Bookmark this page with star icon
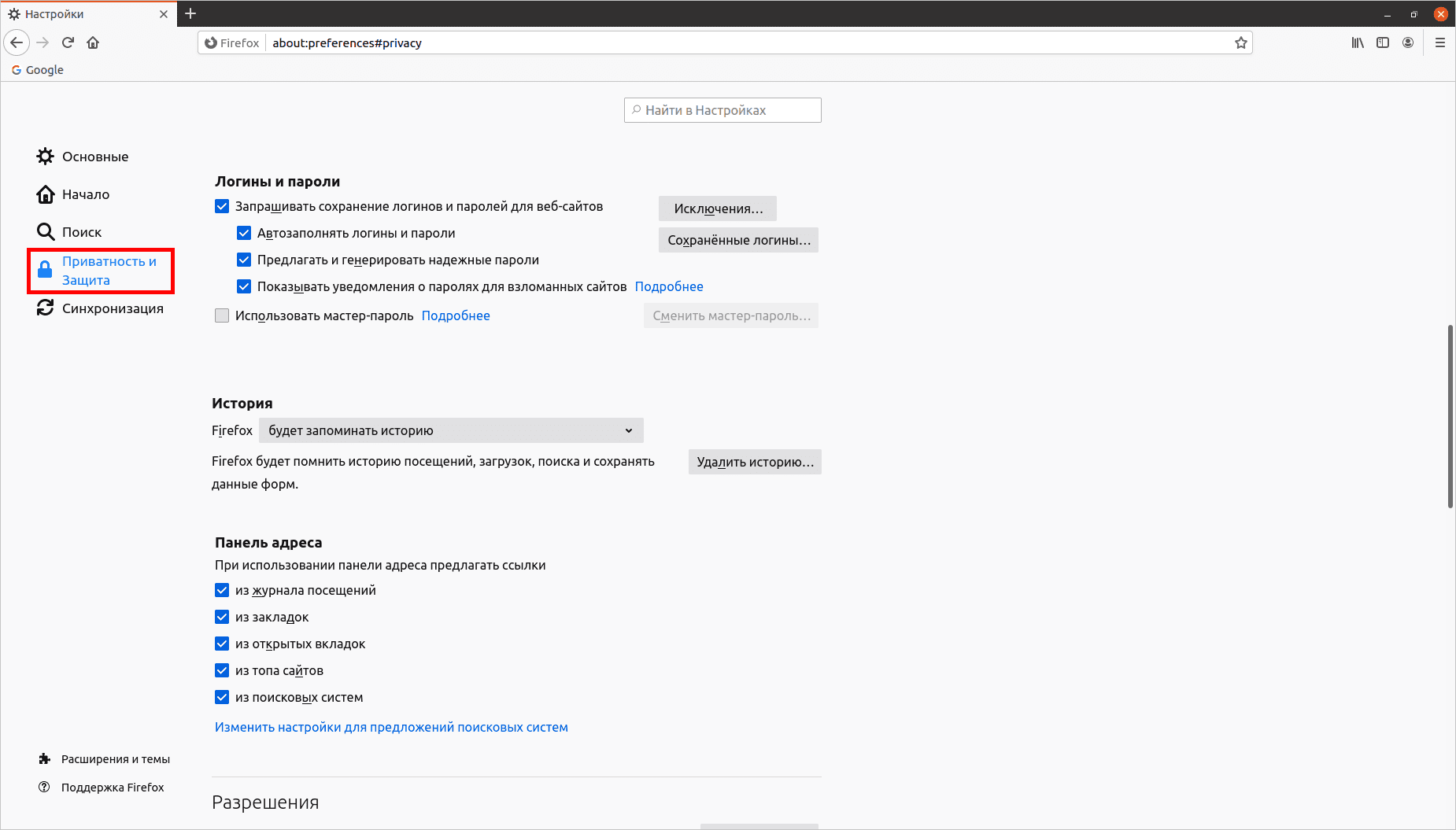 click(x=1241, y=42)
